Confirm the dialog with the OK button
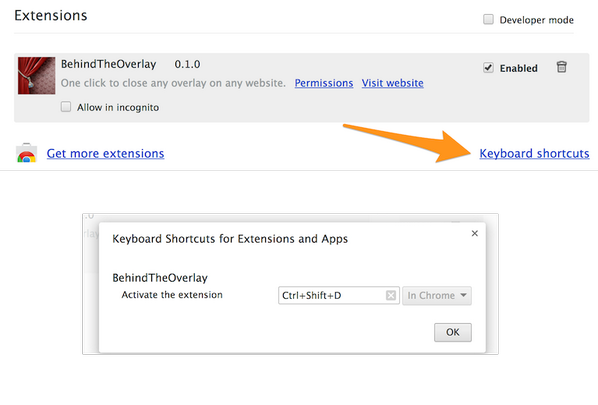The image size is (598, 405). [453, 332]
